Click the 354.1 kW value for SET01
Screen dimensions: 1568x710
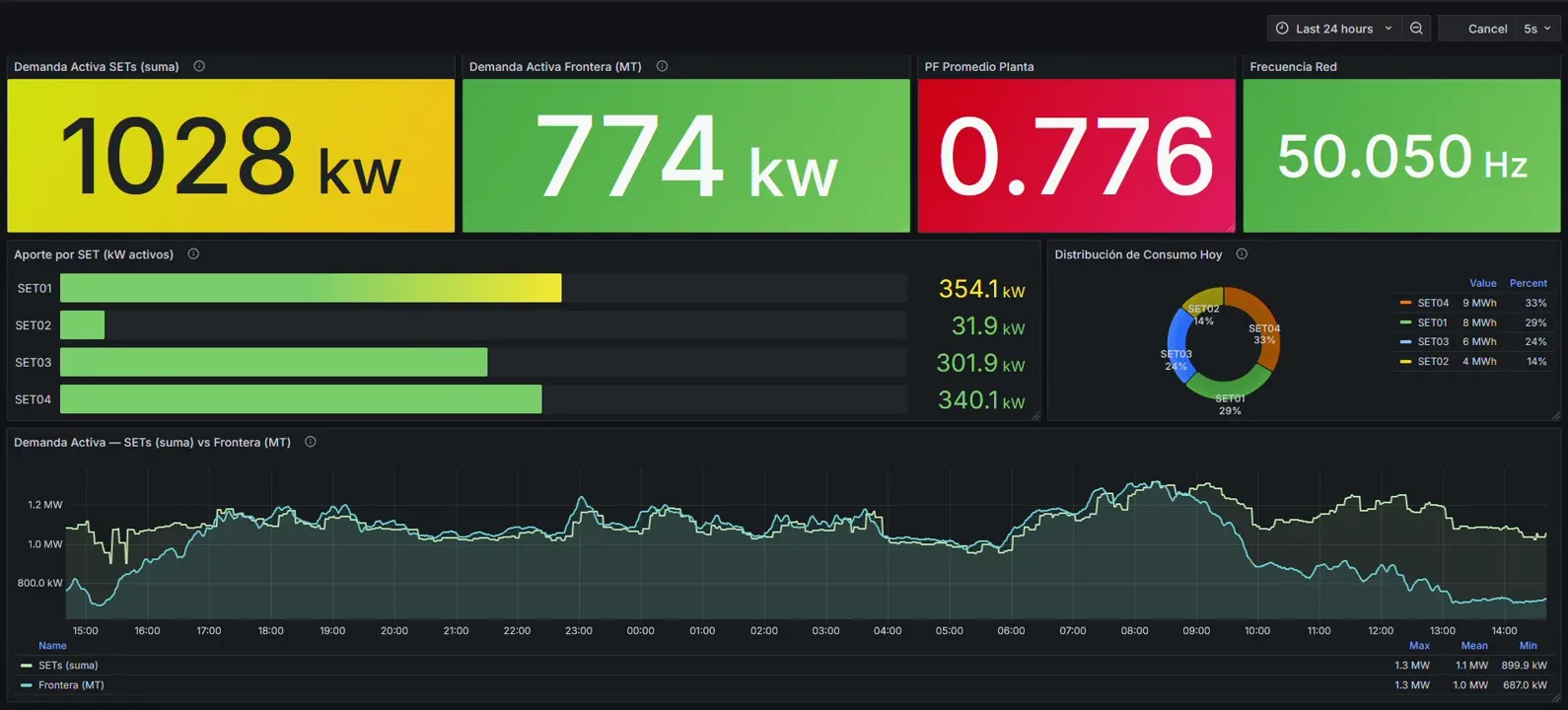tap(981, 289)
